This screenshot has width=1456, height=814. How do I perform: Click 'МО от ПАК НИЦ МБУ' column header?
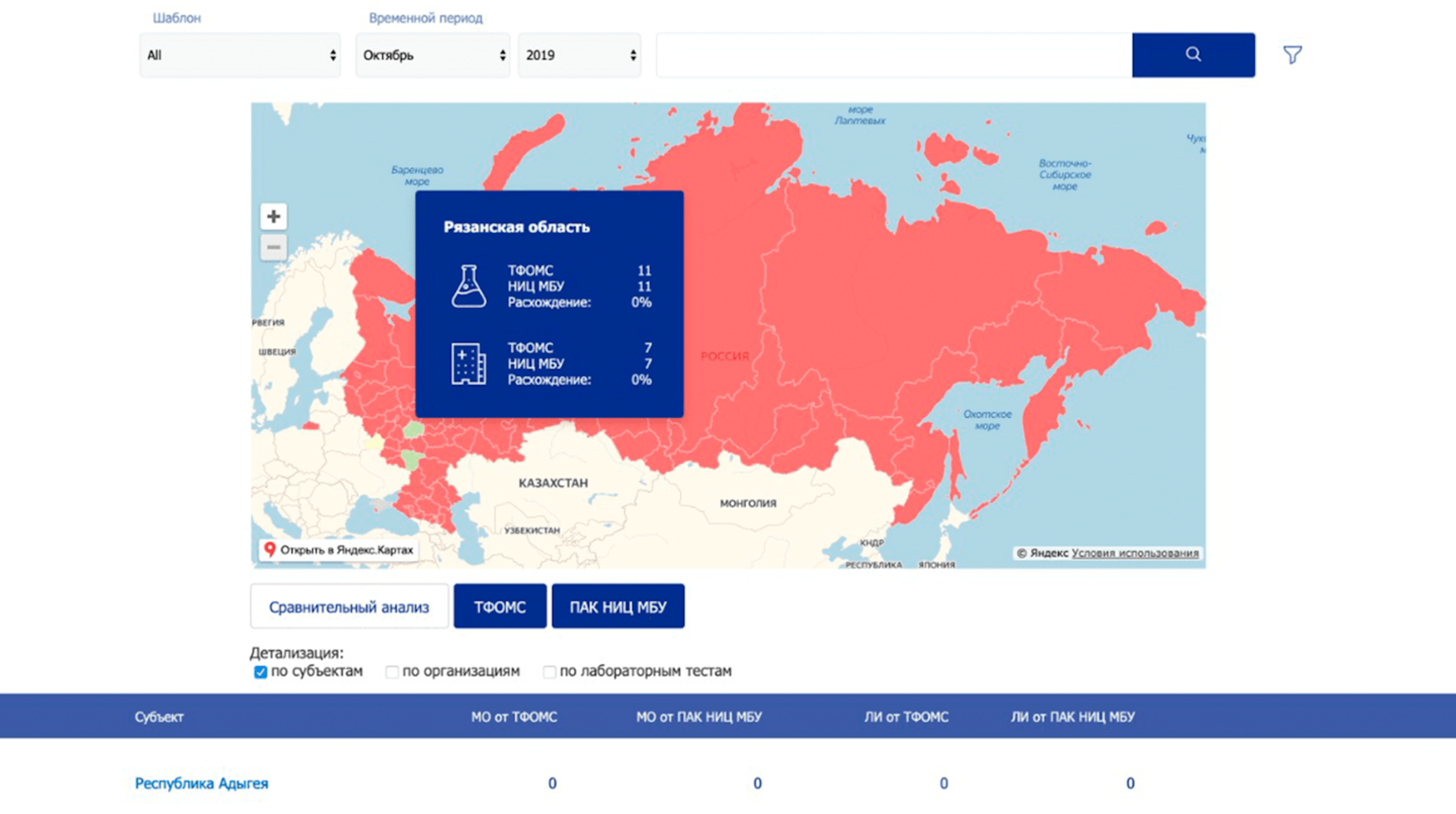[x=699, y=717]
